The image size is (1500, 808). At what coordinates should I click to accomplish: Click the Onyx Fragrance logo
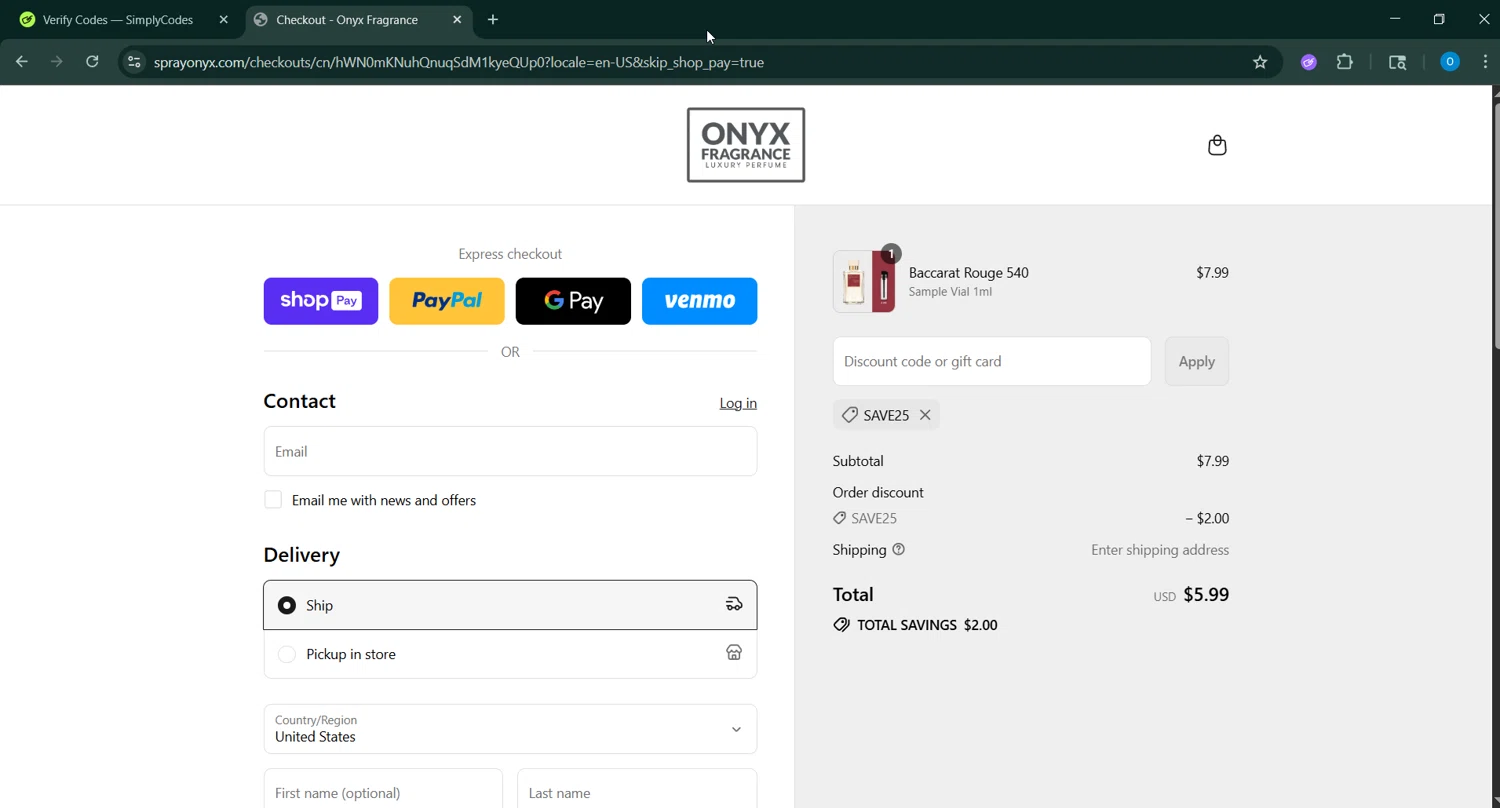point(746,145)
